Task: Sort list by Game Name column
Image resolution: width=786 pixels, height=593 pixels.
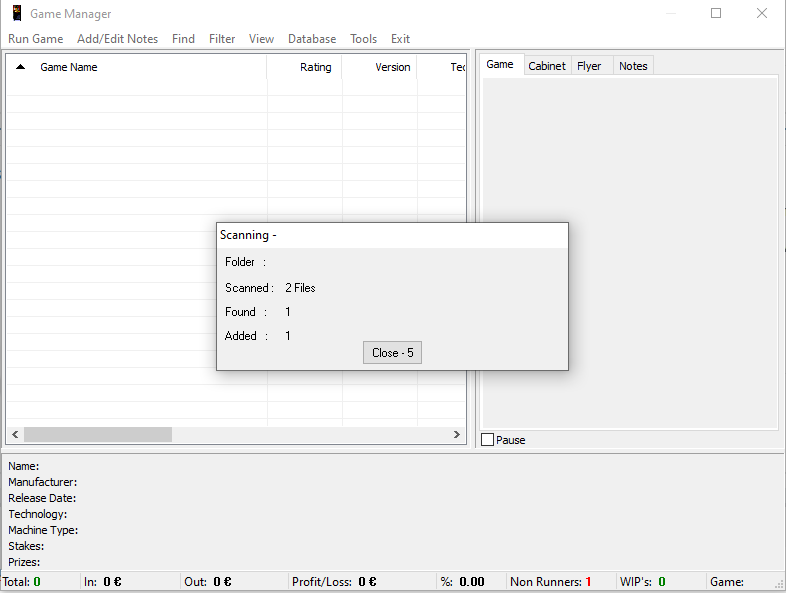Action: pyautogui.click(x=69, y=67)
